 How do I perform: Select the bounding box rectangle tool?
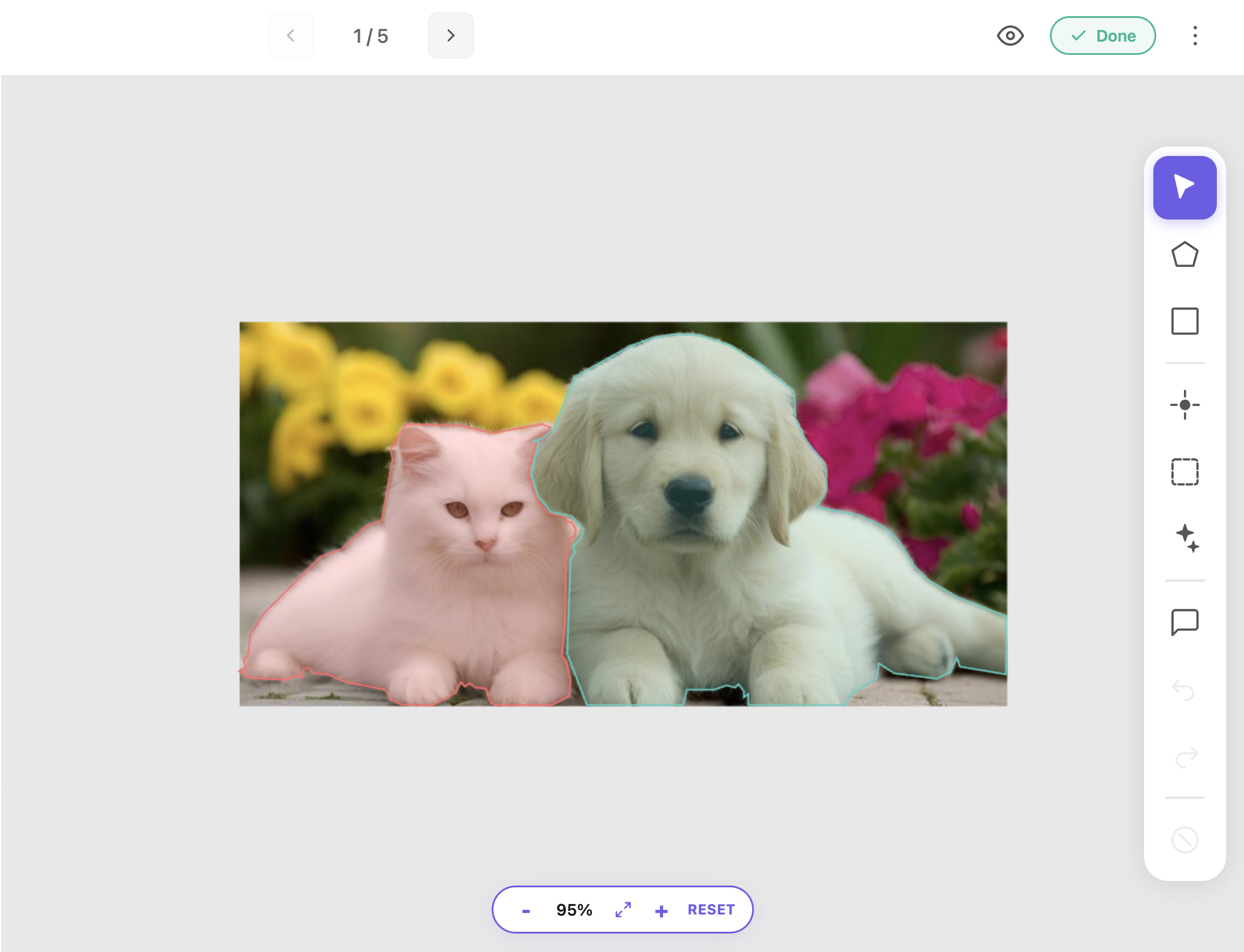coord(1184,321)
